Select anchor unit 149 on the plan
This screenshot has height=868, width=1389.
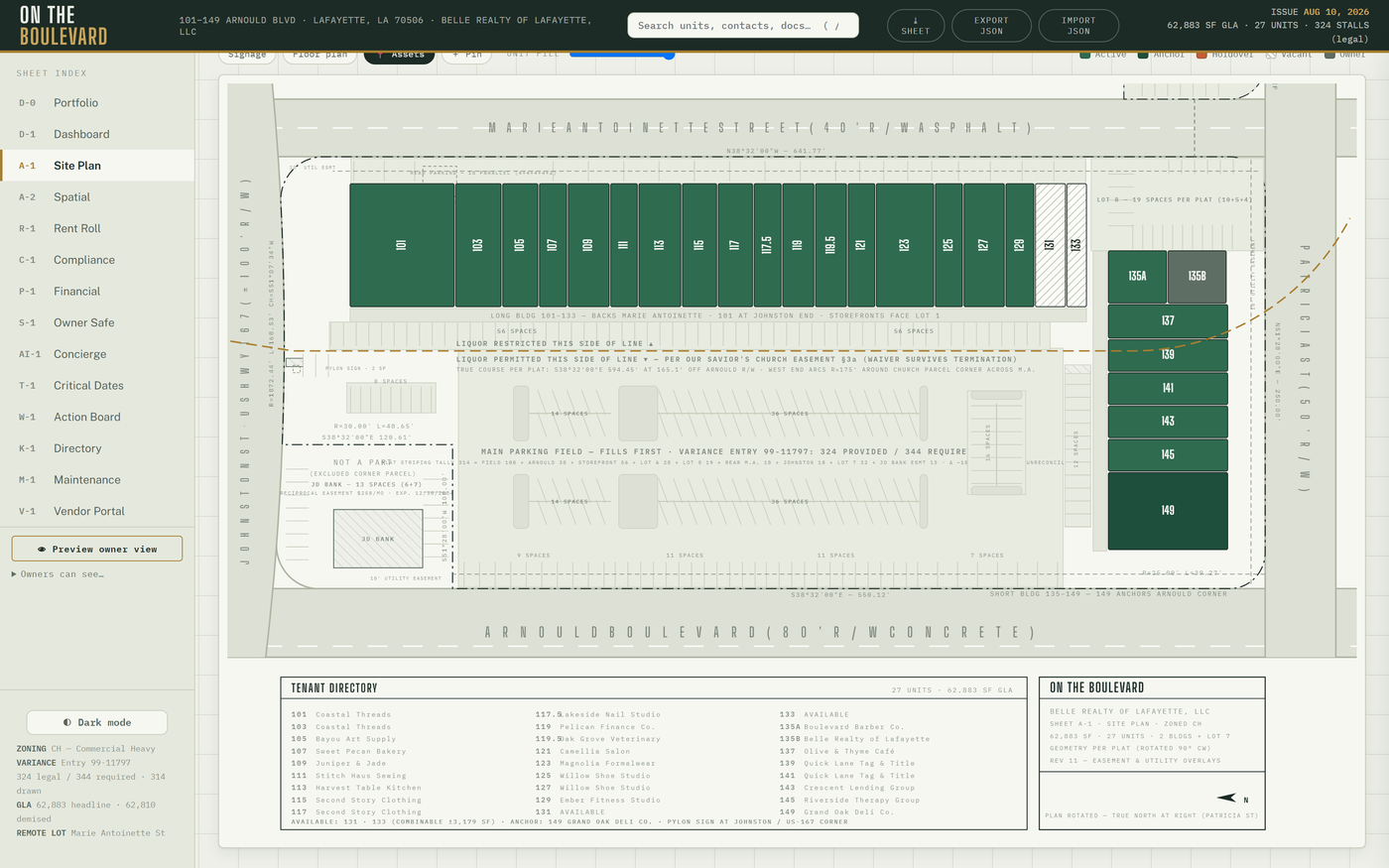[x=1168, y=511]
